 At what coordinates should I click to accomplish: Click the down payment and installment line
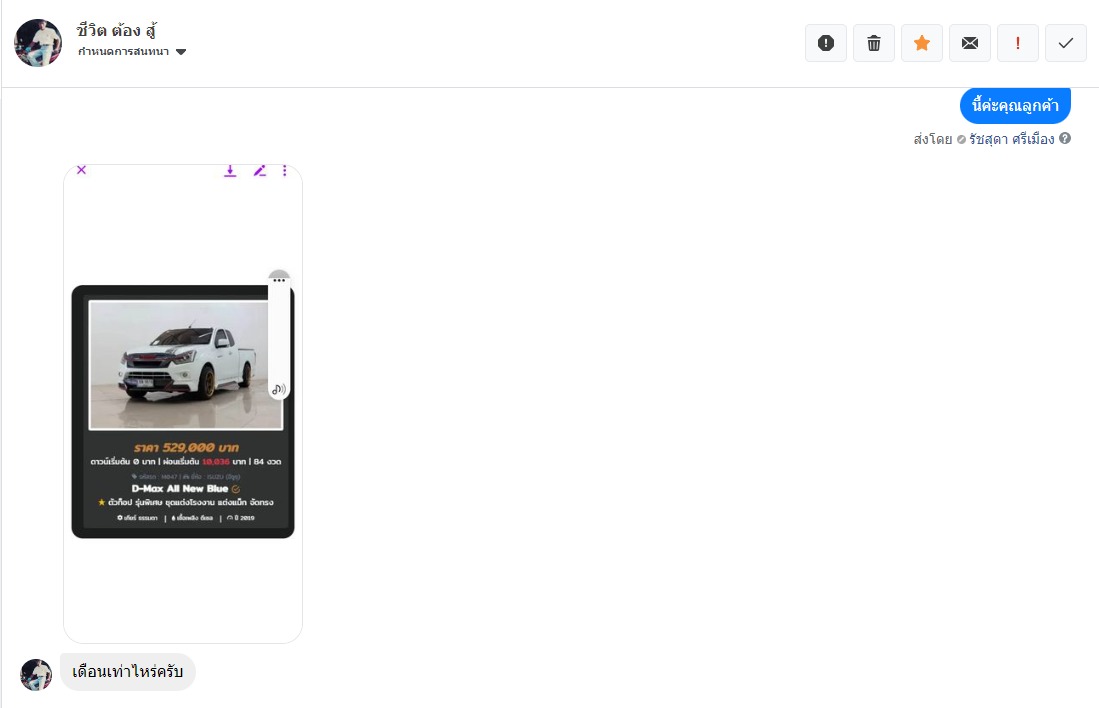(186, 462)
